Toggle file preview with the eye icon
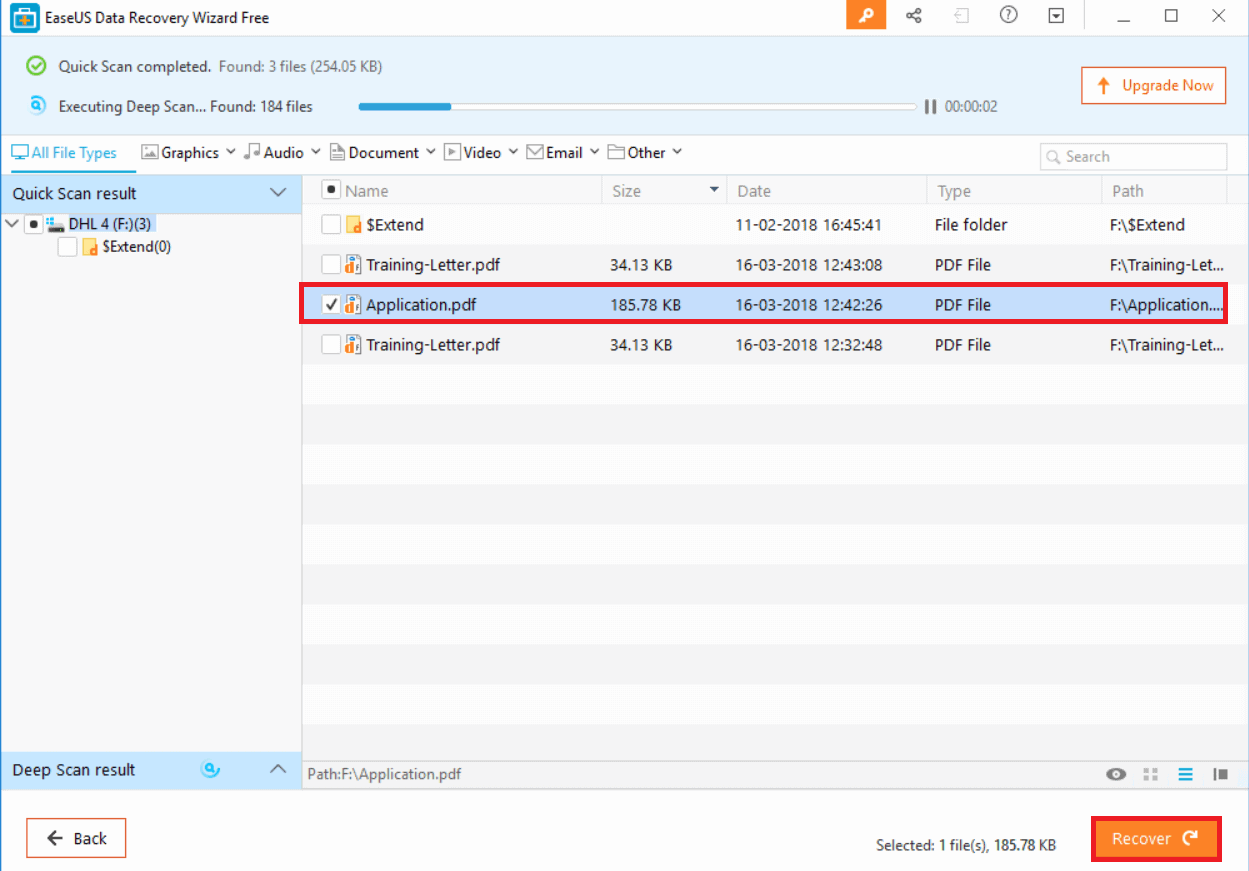Viewport: 1249px width, 871px height. [x=1115, y=773]
